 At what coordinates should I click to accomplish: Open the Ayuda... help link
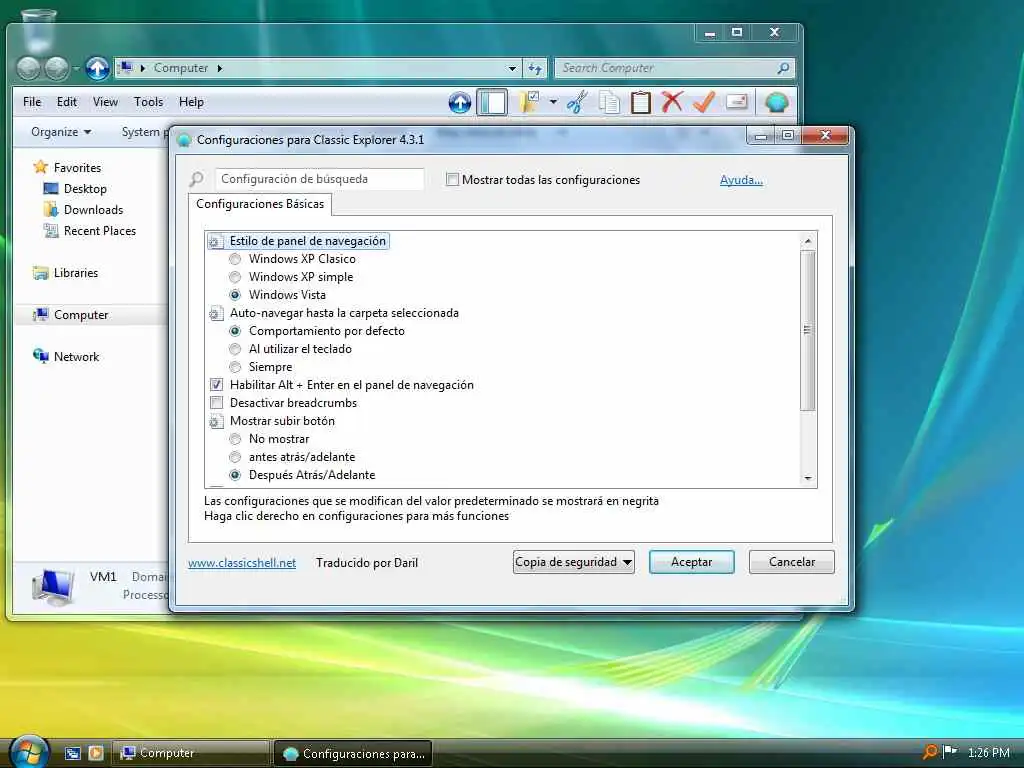point(741,180)
